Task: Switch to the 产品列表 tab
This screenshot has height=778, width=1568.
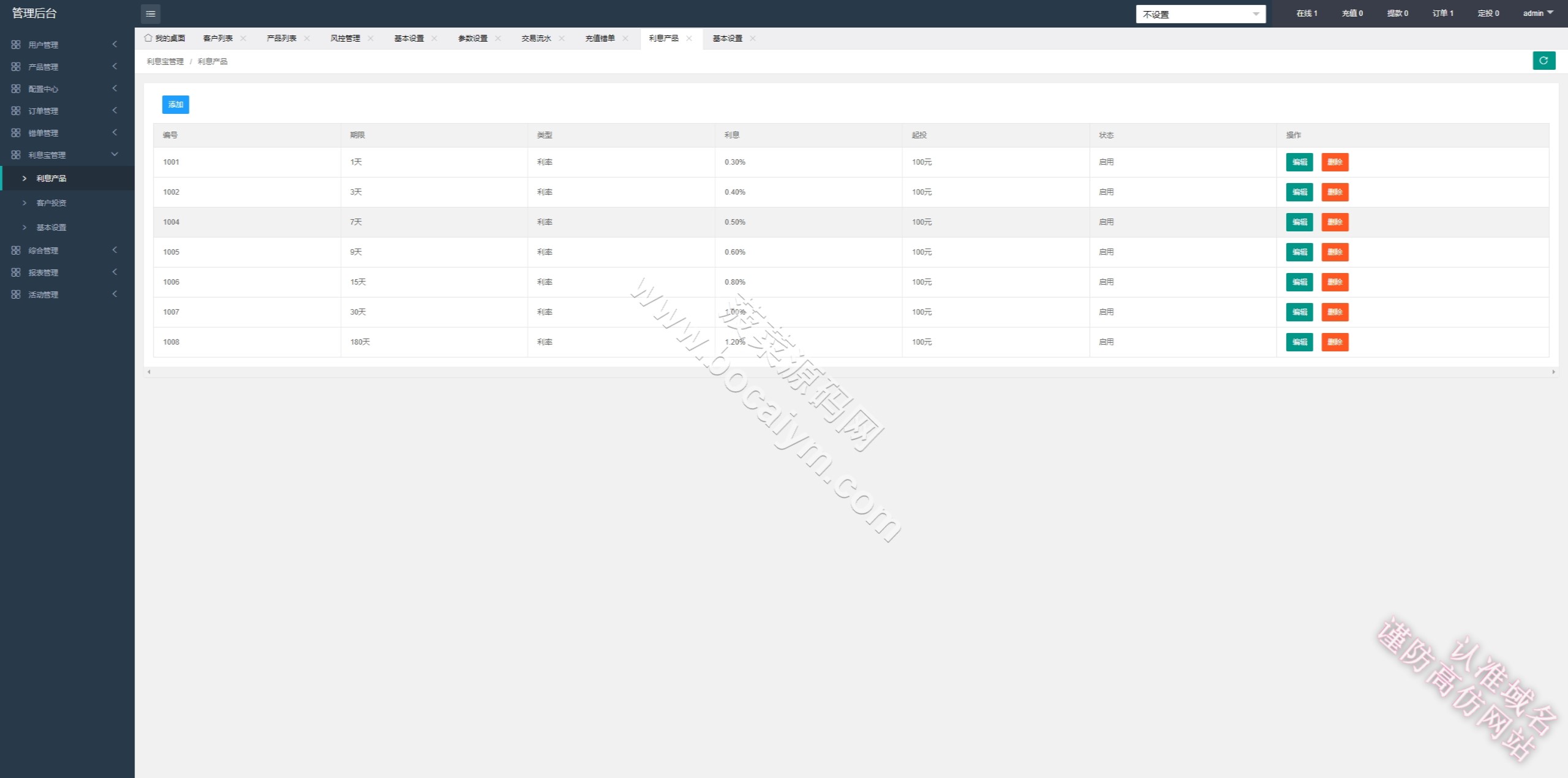Action: coord(282,39)
